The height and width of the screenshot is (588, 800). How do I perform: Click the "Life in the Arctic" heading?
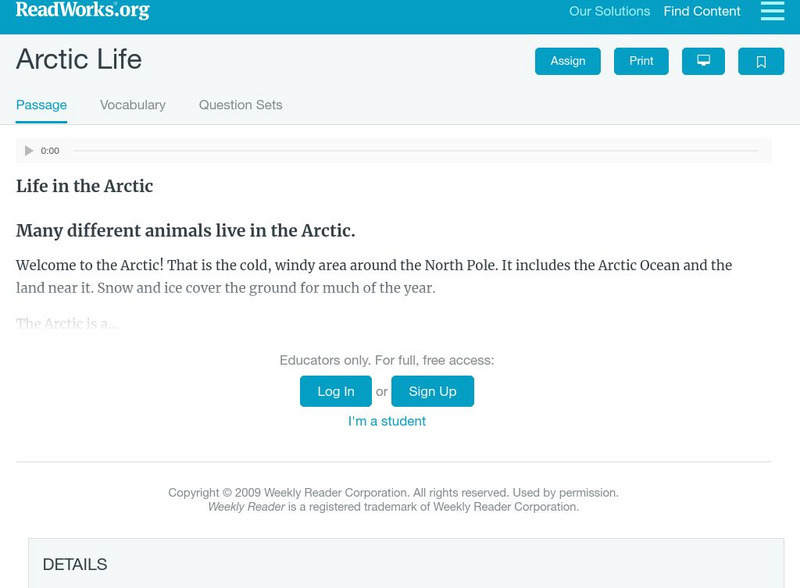84,186
